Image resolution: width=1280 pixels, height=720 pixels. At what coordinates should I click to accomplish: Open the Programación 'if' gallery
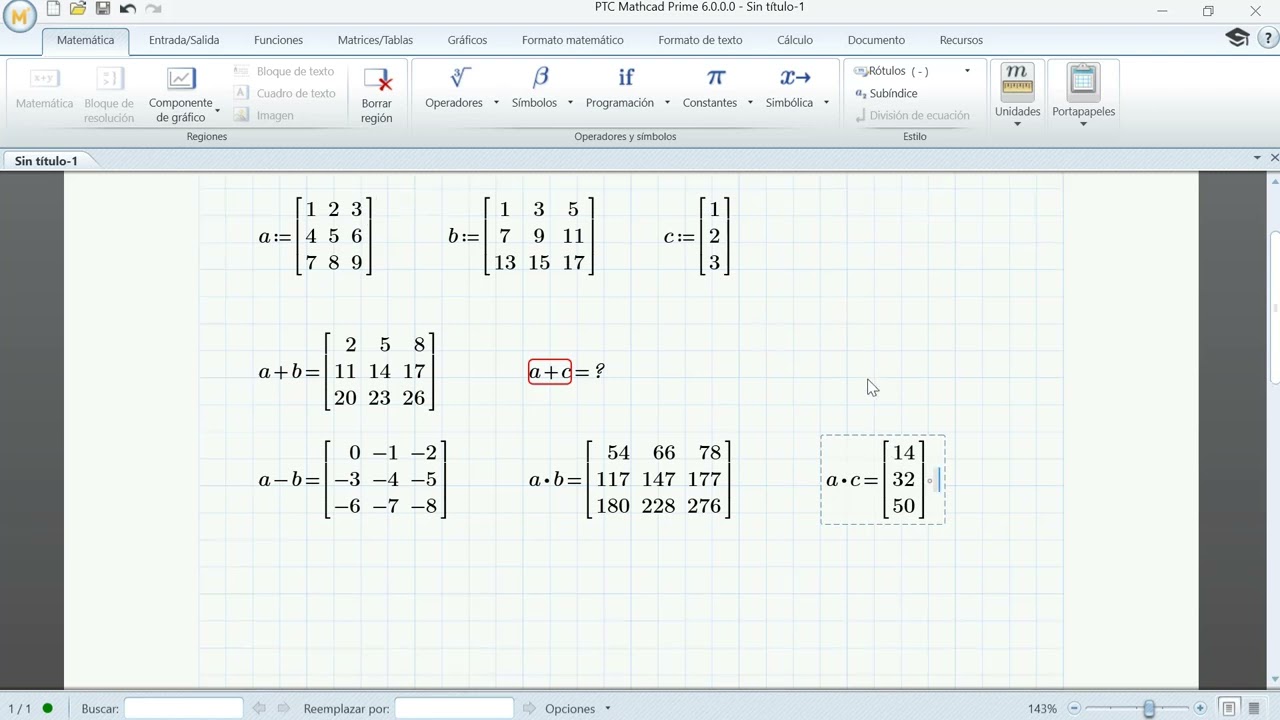tap(626, 78)
